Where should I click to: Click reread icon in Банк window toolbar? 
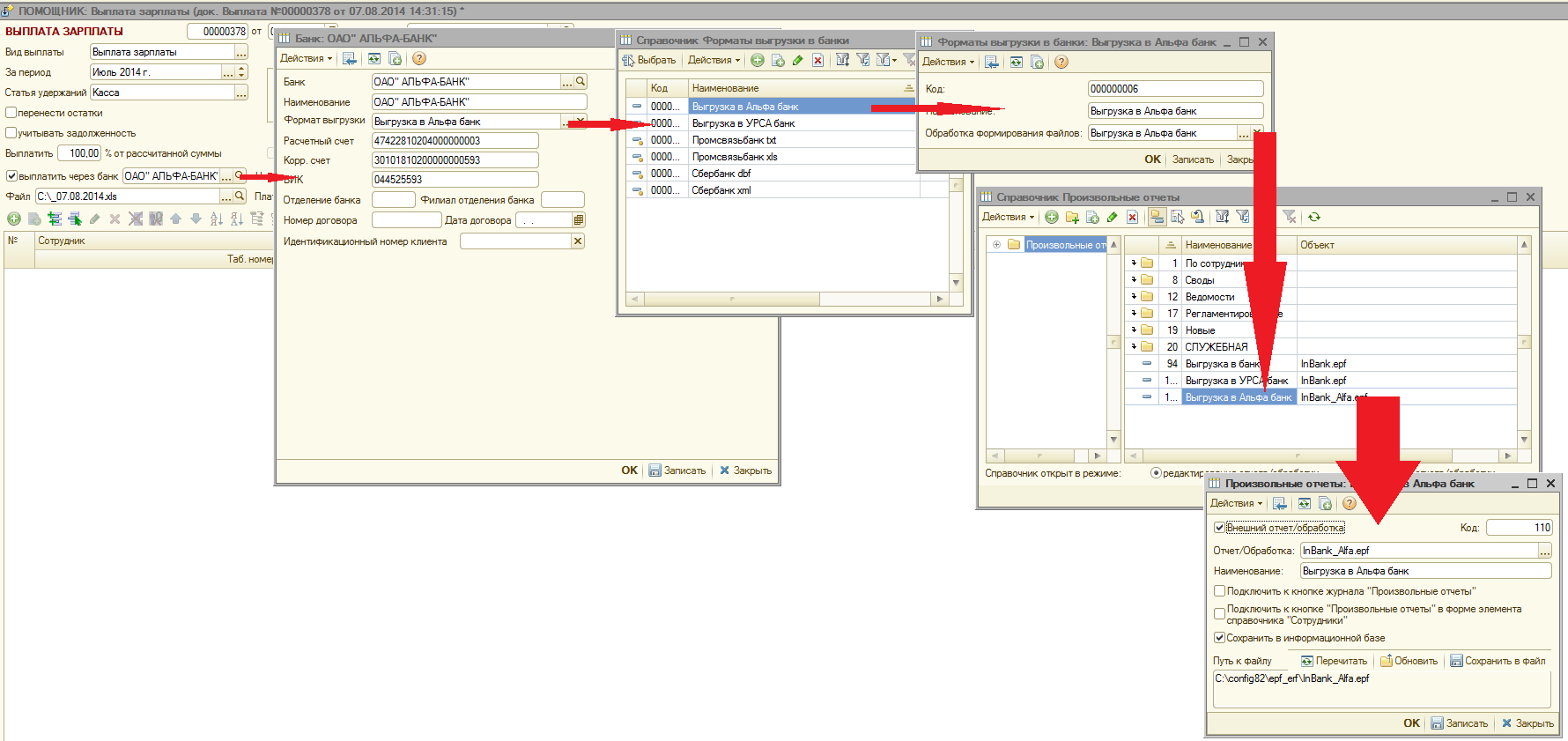coord(374,58)
